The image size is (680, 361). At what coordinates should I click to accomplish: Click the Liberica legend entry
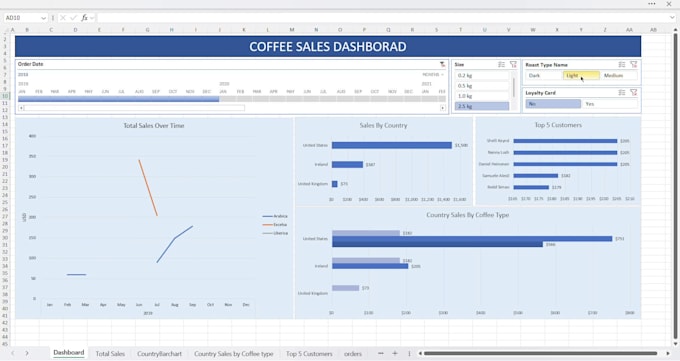[275, 233]
